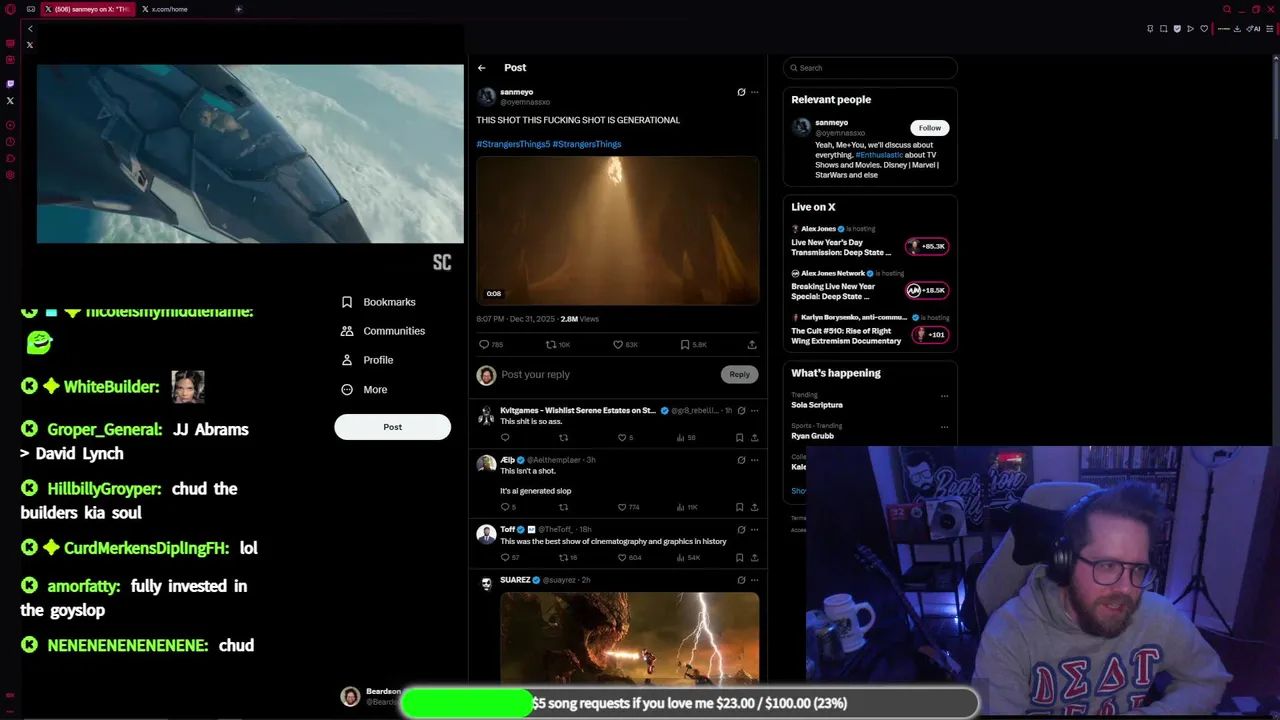Click the Opera GX logo menu

coord(10,9)
